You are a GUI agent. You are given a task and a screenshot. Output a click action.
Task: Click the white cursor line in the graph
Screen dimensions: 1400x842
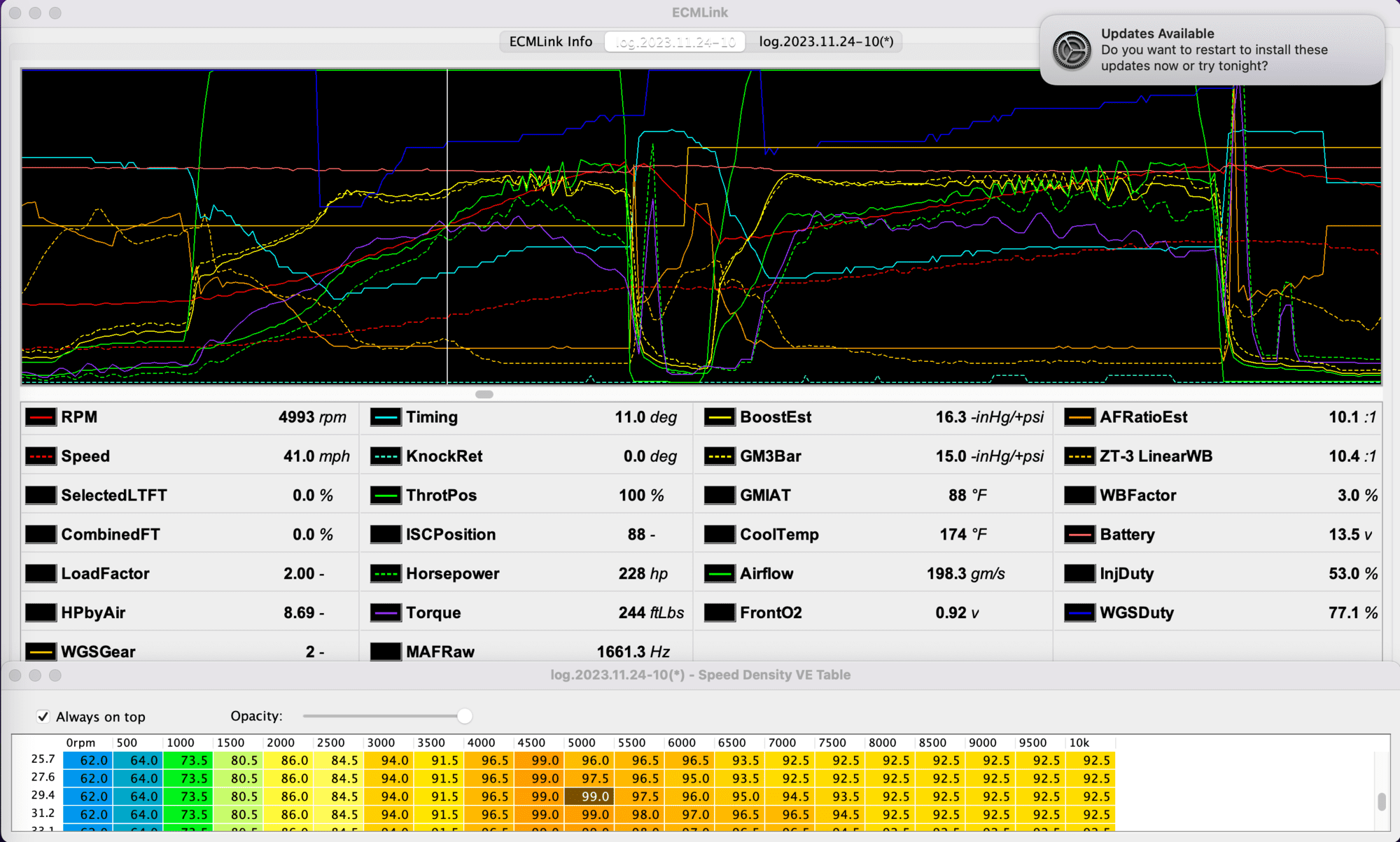click(447, 226)
